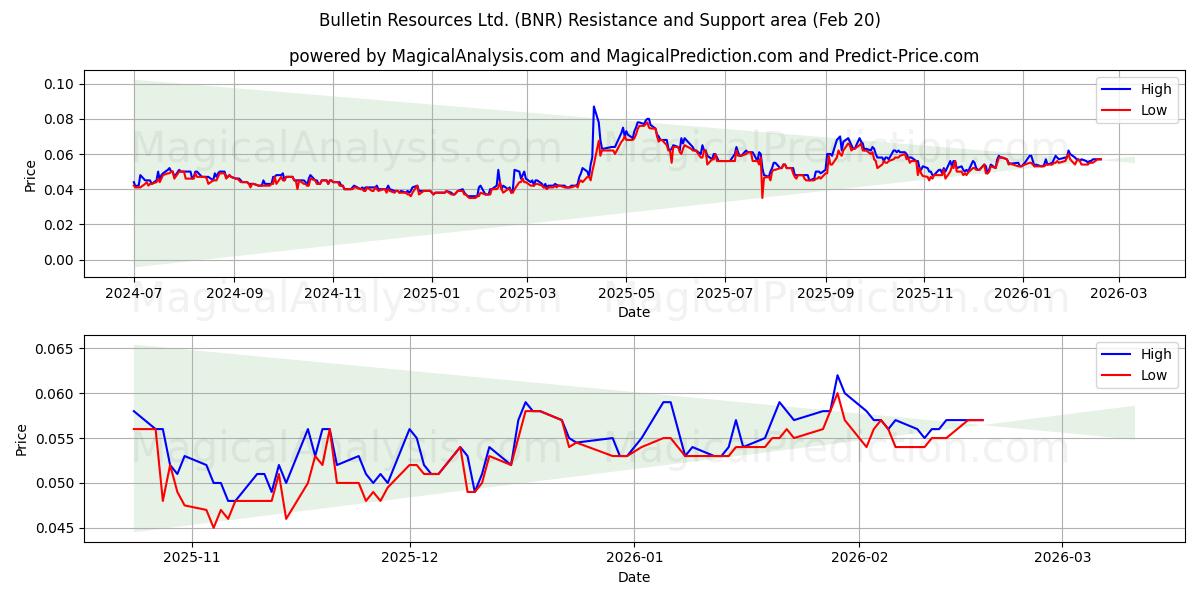Click the 2025-03 tick label on top chart
1200x600 pixels.
(x=527, y=294)
